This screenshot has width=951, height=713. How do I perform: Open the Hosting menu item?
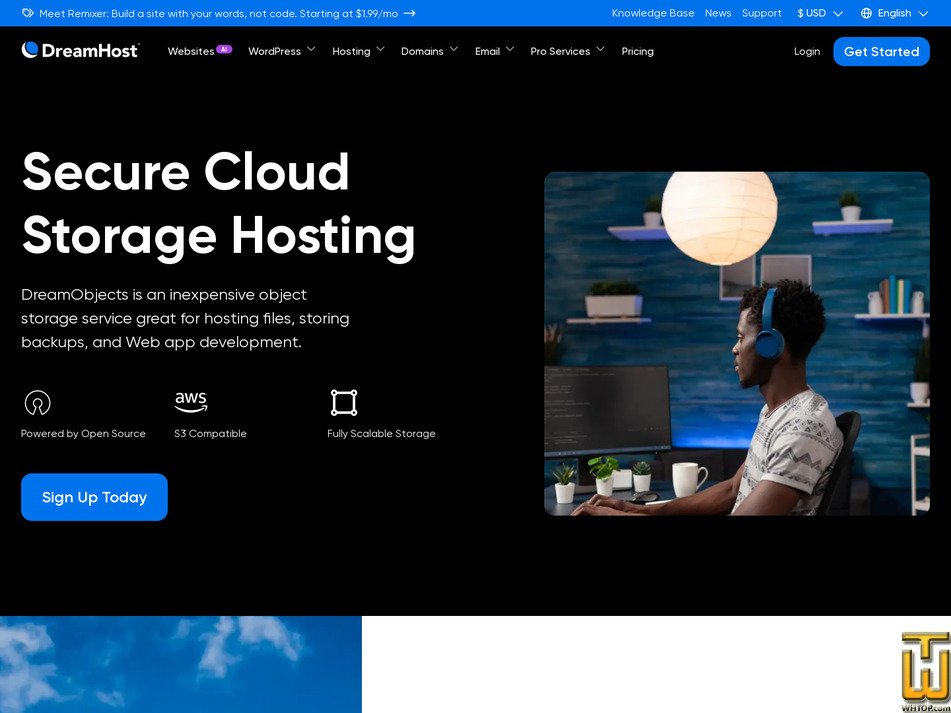click(351, 52)
